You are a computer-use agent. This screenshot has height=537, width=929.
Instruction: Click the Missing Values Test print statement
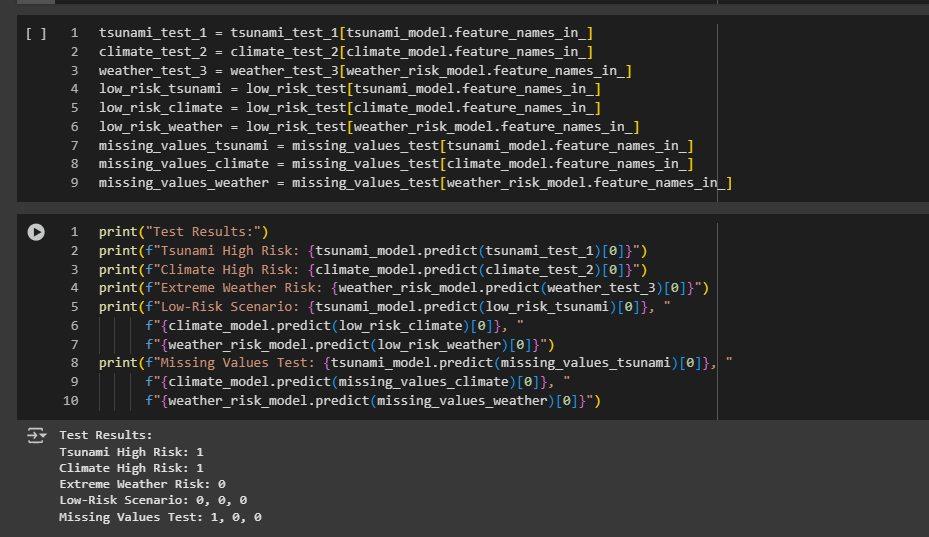point(415,363)
